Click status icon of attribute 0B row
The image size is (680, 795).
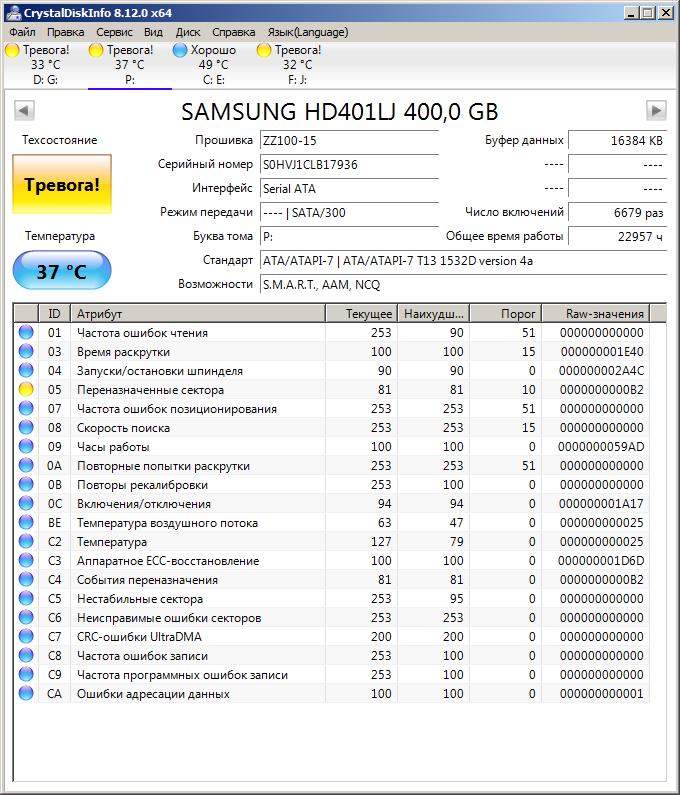pyautogui.click(x=26, y=484)
